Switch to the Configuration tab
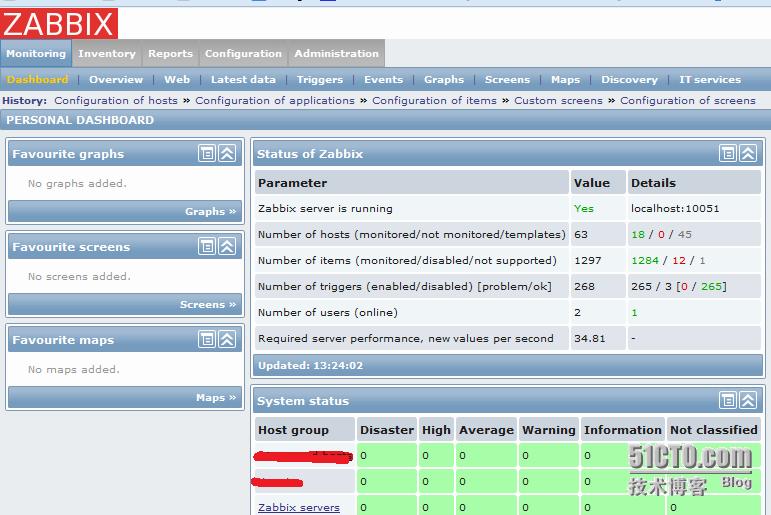This screenshot has width=771, height=515. pyautogui.click(x=243, y=53)
